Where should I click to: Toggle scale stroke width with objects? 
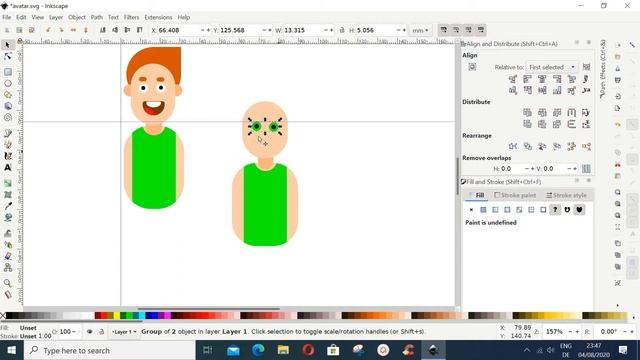(444, 30)
